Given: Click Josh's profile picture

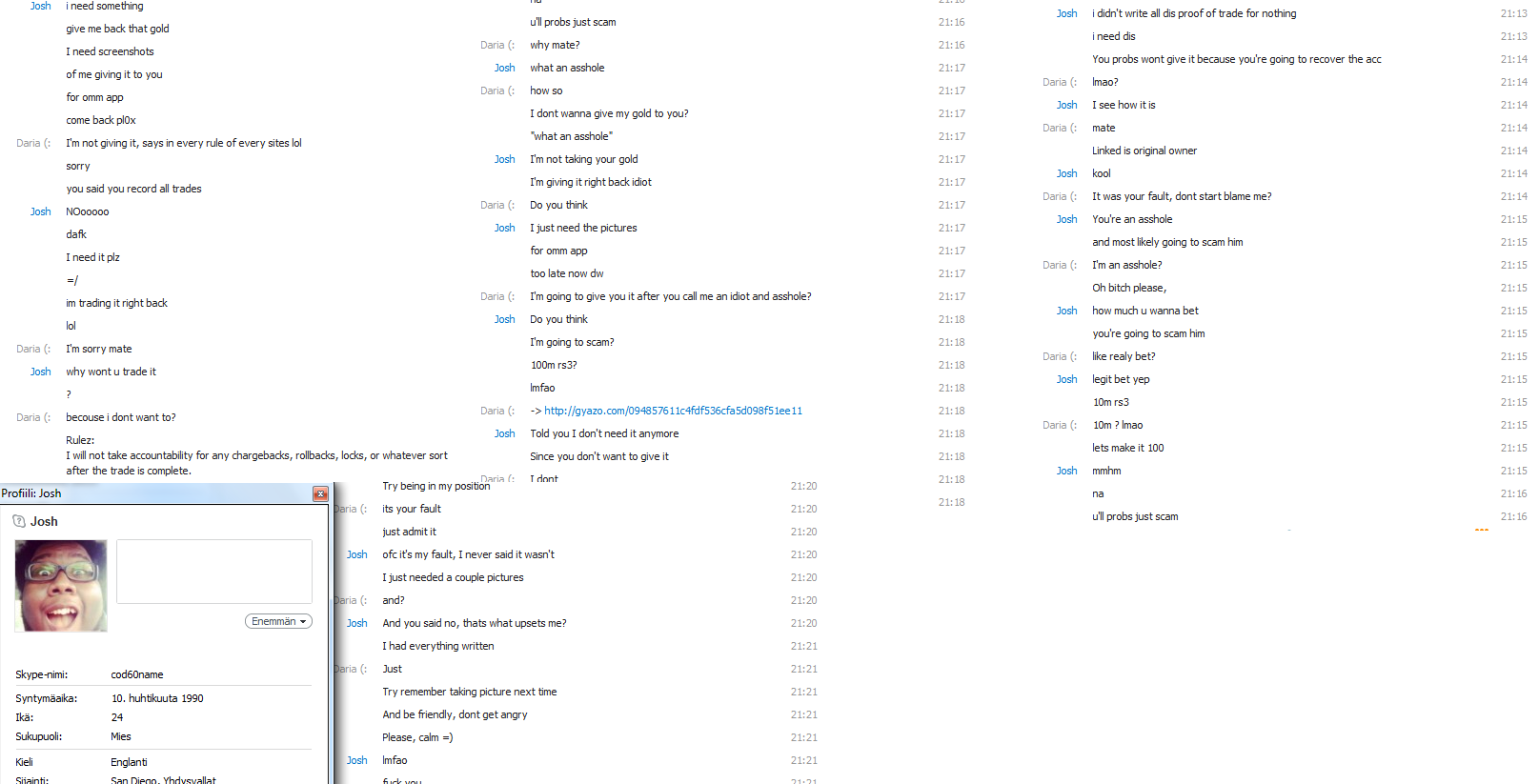Looking at the screenshot, I should tap(61, 586).
